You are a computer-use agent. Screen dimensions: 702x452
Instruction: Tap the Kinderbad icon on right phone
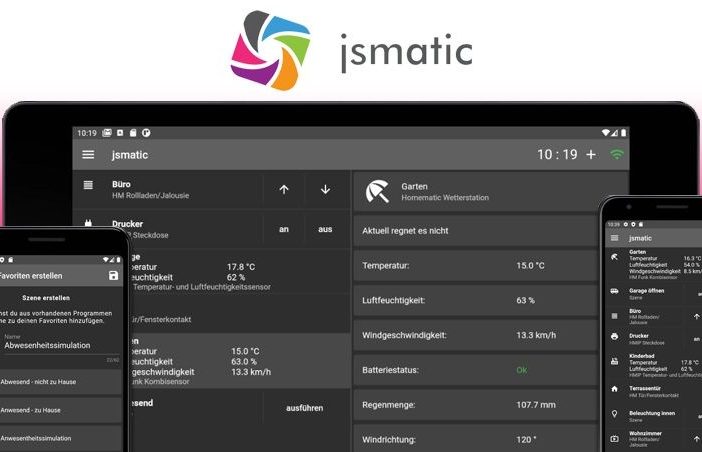click(x=614, y=361)
